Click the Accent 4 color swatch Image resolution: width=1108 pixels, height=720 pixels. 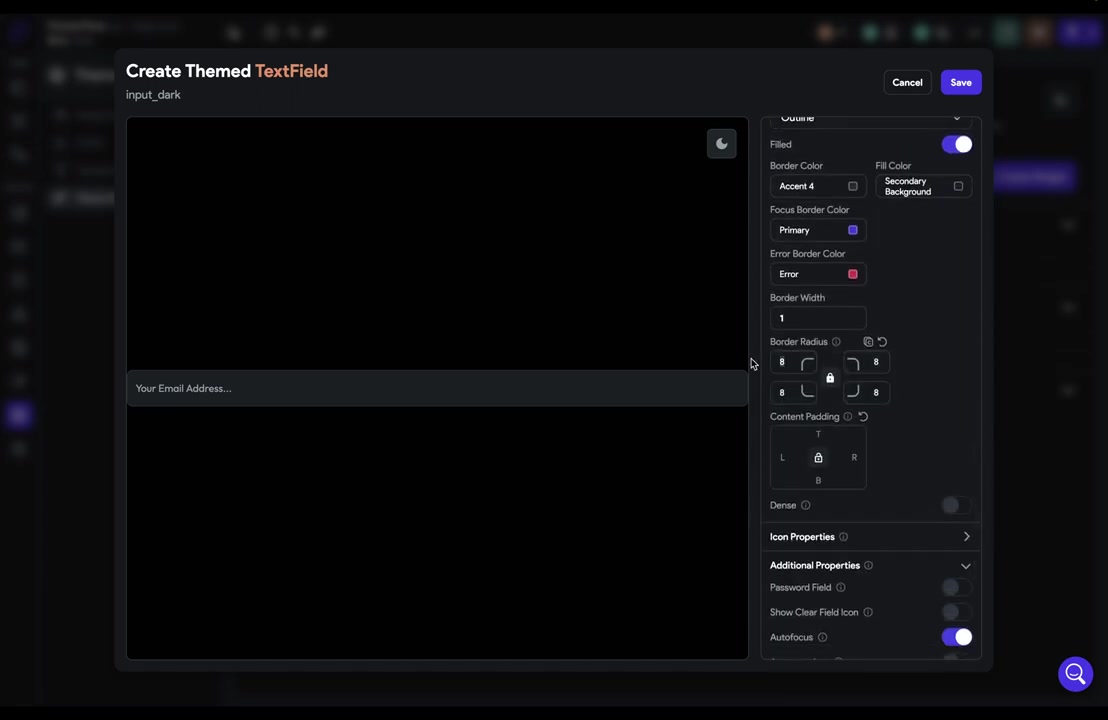pyautogui.click(x=853, y=187)
